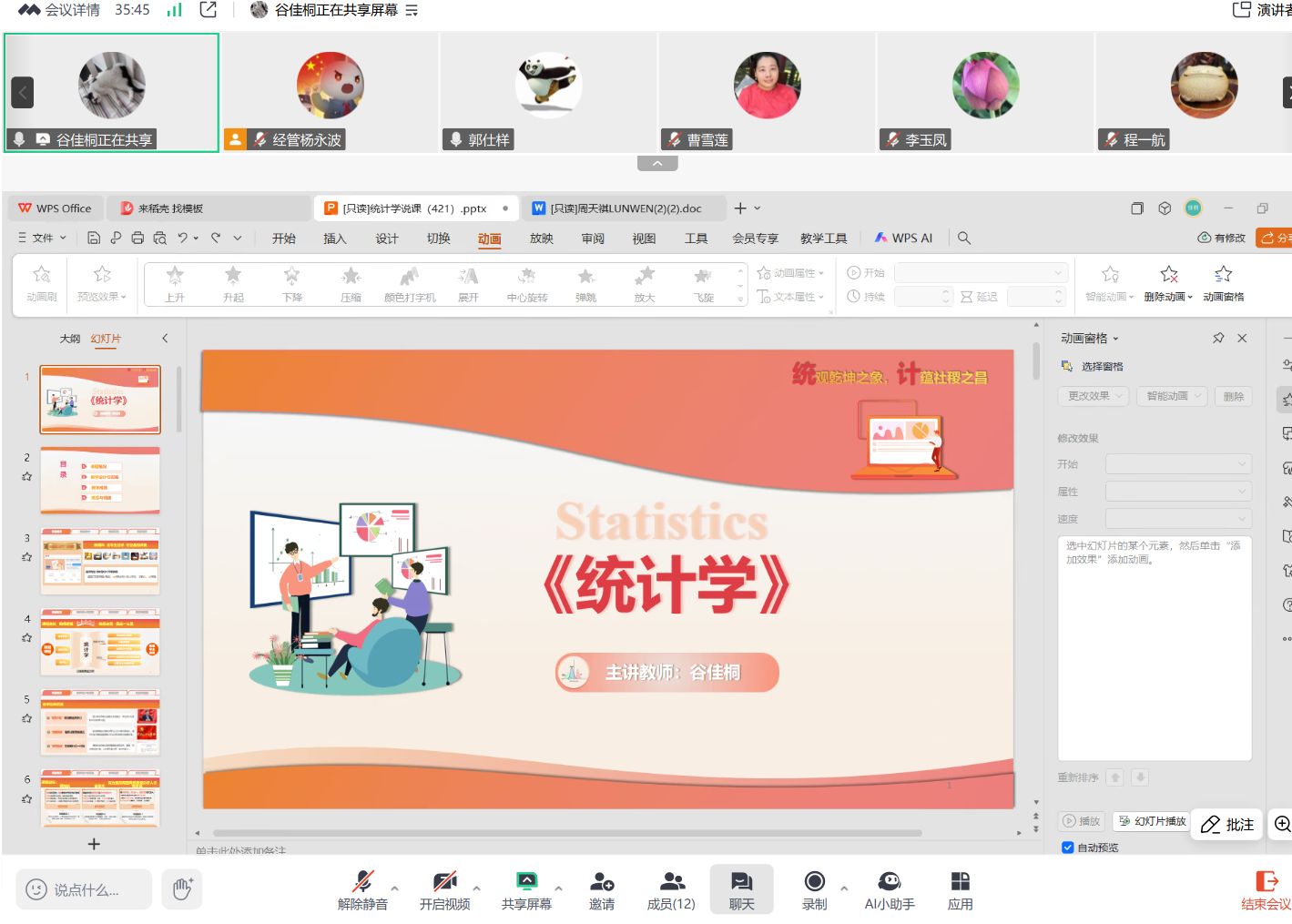1292x924 pixels.
Task: Open the 成员(12) members list
Action: coord(671,881)
